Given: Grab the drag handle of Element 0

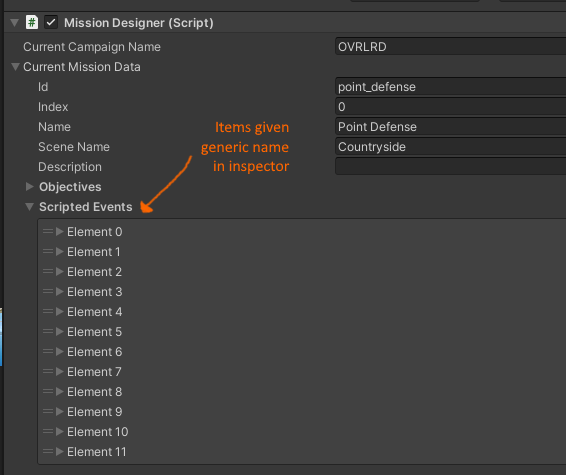Looking at the screenshot, I should 48,231.
